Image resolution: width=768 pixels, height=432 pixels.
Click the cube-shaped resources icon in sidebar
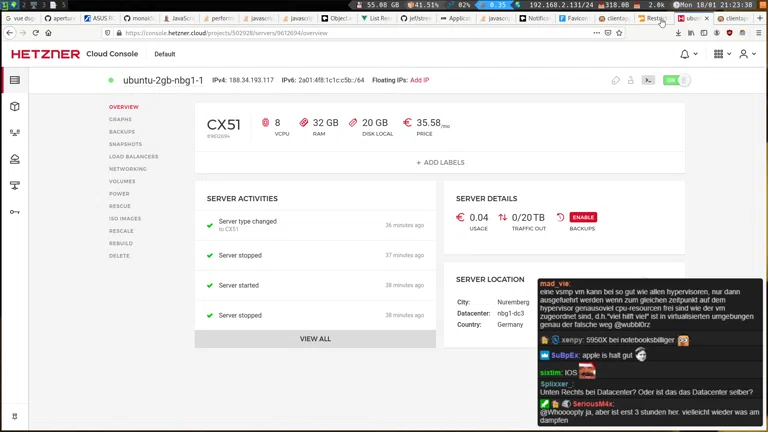click(x=15, y=106)
